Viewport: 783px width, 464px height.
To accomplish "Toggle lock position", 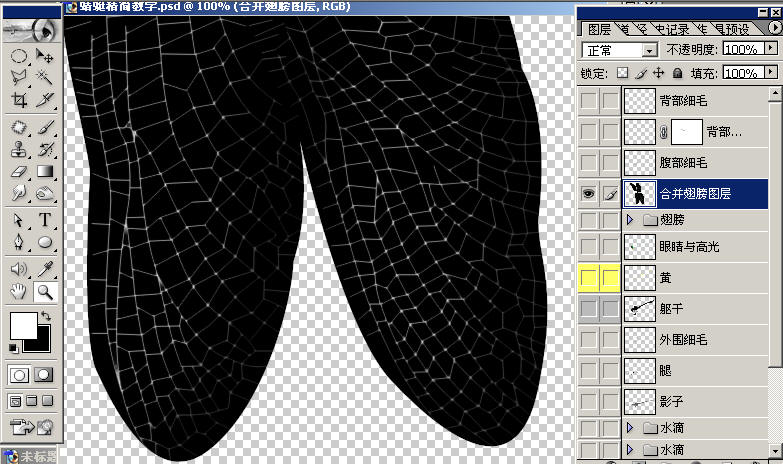I will (x=659, y=73).
